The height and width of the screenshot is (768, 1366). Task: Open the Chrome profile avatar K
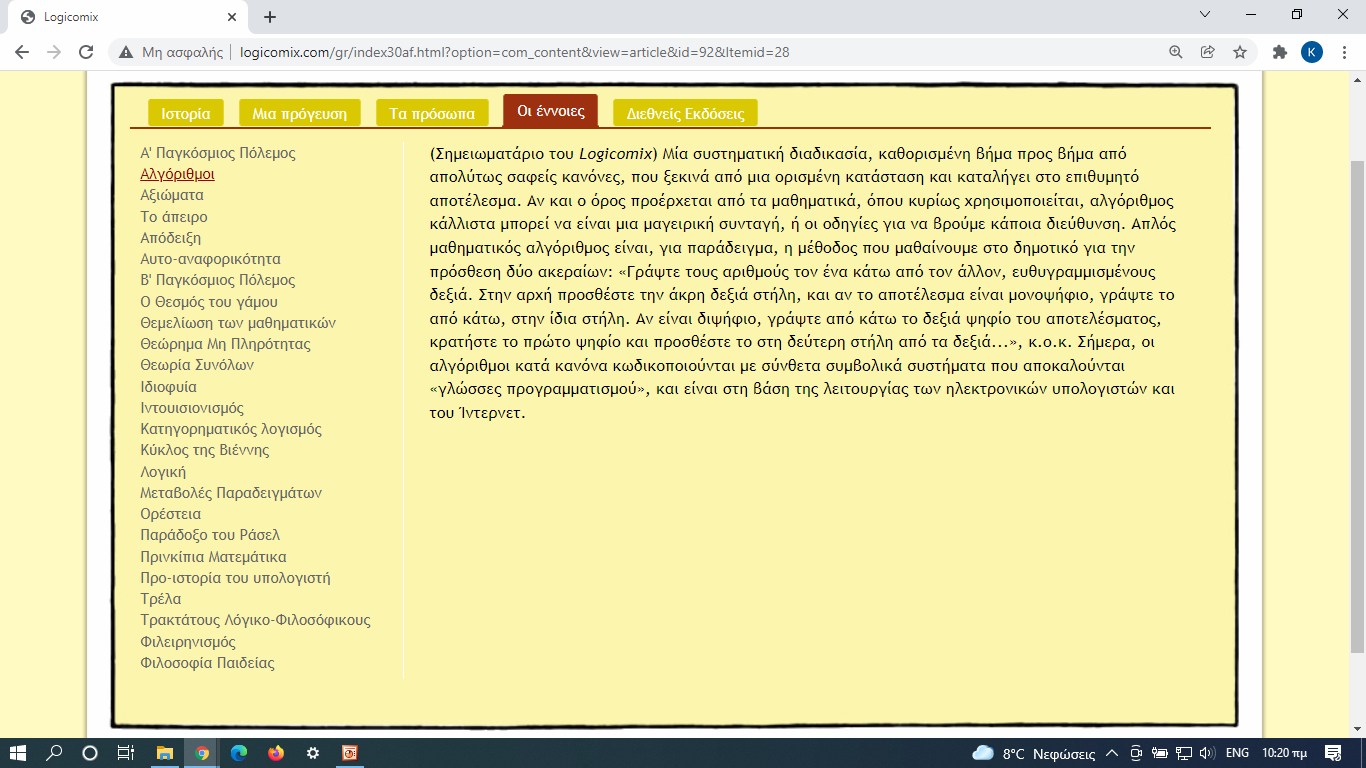(x=1312, y=52)
